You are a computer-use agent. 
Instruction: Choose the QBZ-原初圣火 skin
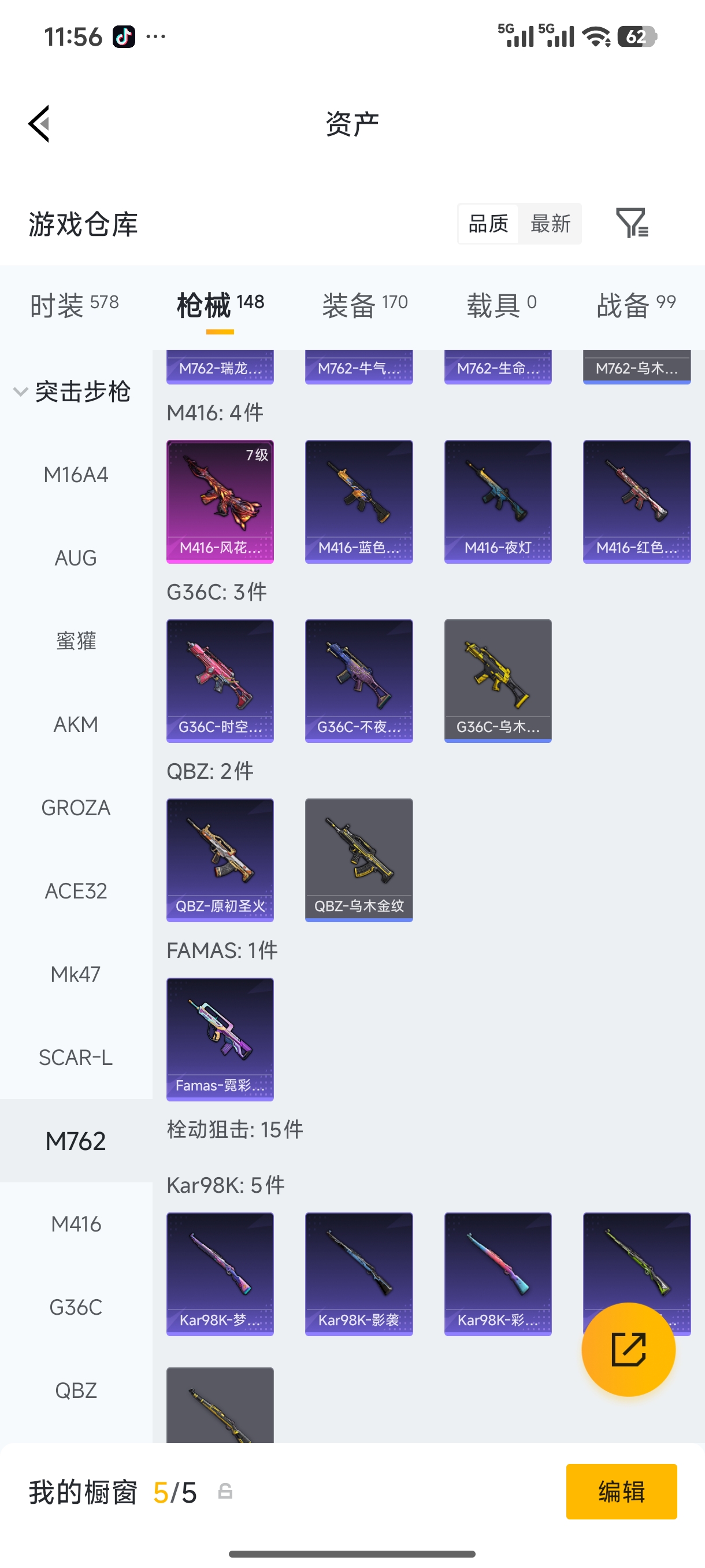tap(220, 860)
